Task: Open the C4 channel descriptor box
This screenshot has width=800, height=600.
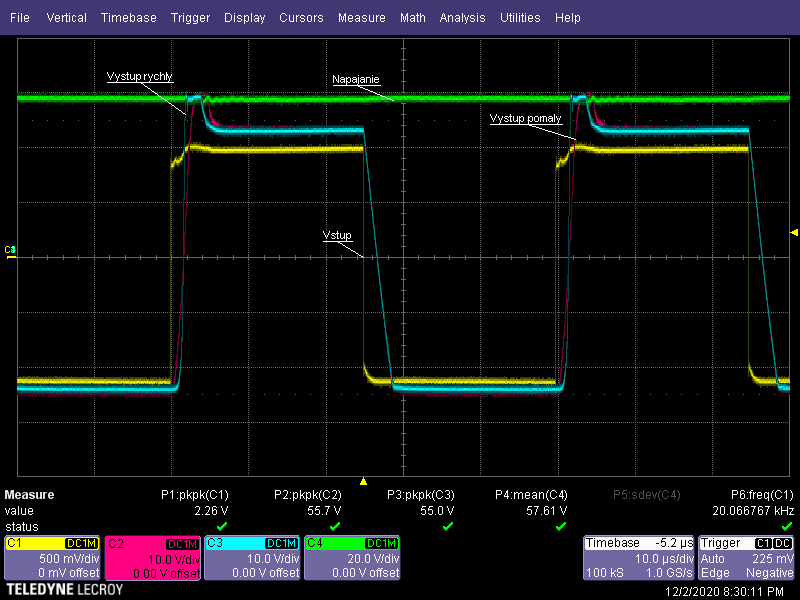Action: click(x=352, y=558)
